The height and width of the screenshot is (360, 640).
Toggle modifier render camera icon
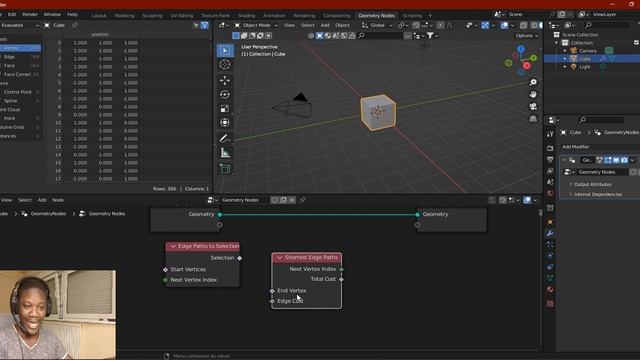pyautogui.click(x=624, y=160)
